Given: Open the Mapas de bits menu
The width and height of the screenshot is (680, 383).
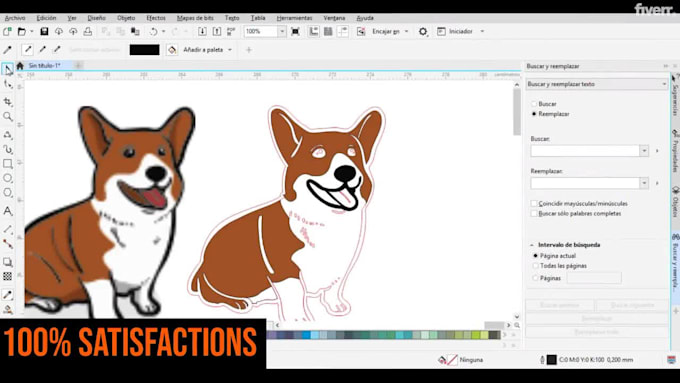Looking at the screenshot, I should (x=195, y=18).
